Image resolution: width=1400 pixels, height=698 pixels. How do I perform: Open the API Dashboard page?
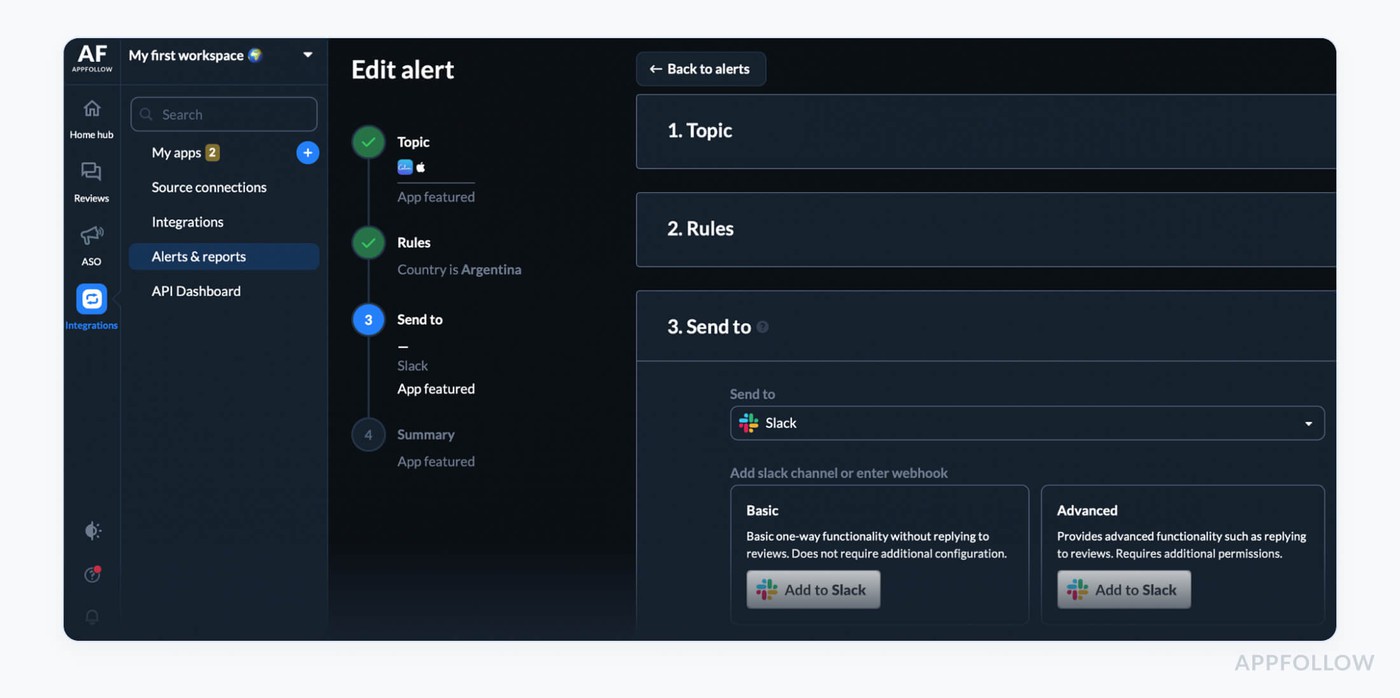(196, 290)
